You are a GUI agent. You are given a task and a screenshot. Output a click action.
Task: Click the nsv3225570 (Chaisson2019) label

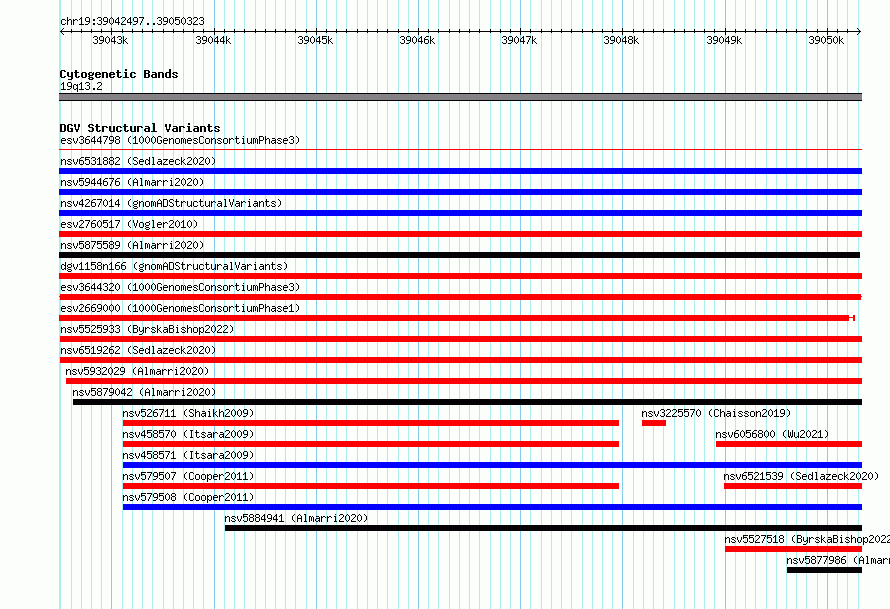[716, 413]
